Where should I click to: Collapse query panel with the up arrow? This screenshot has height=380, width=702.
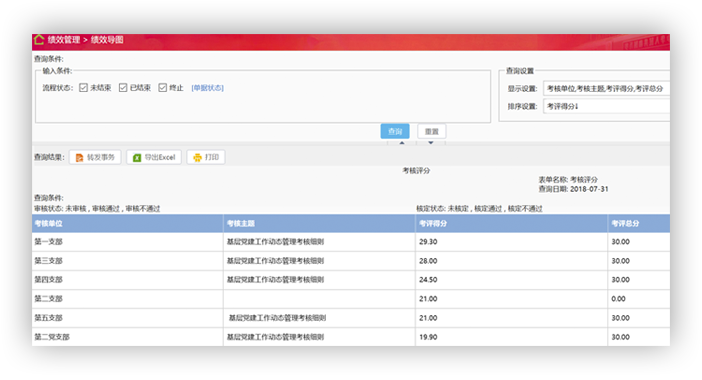pyautogui.click(x=402, y=143)
